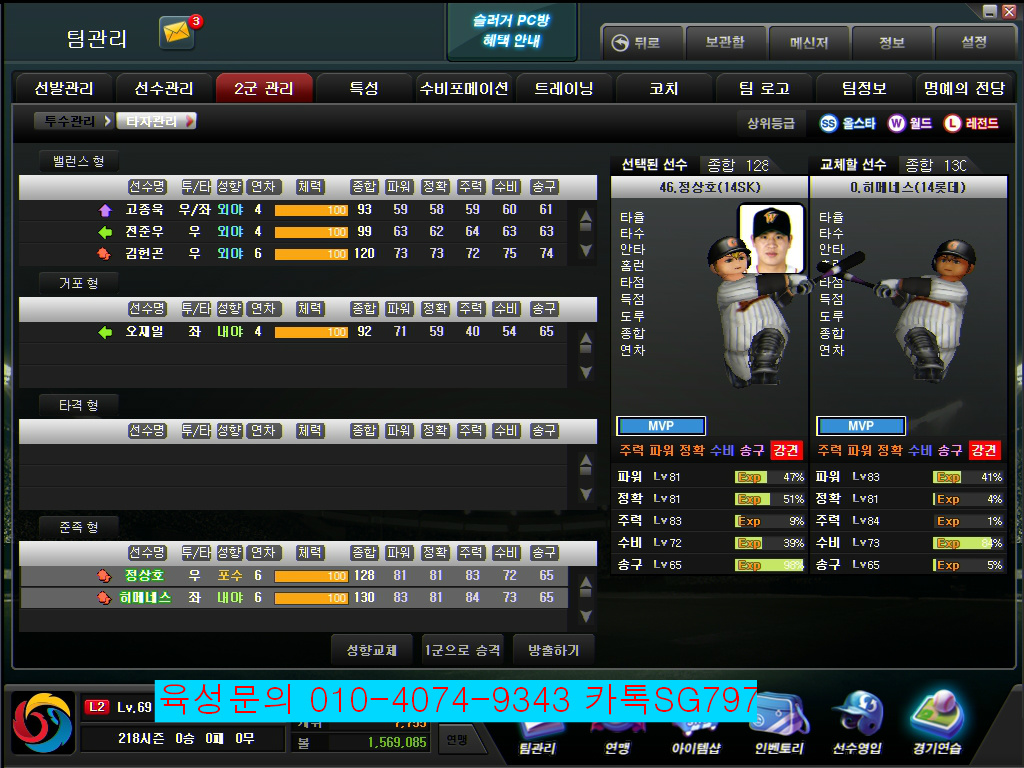Click 송구 Exp bar for selected player

click(769, 565)
